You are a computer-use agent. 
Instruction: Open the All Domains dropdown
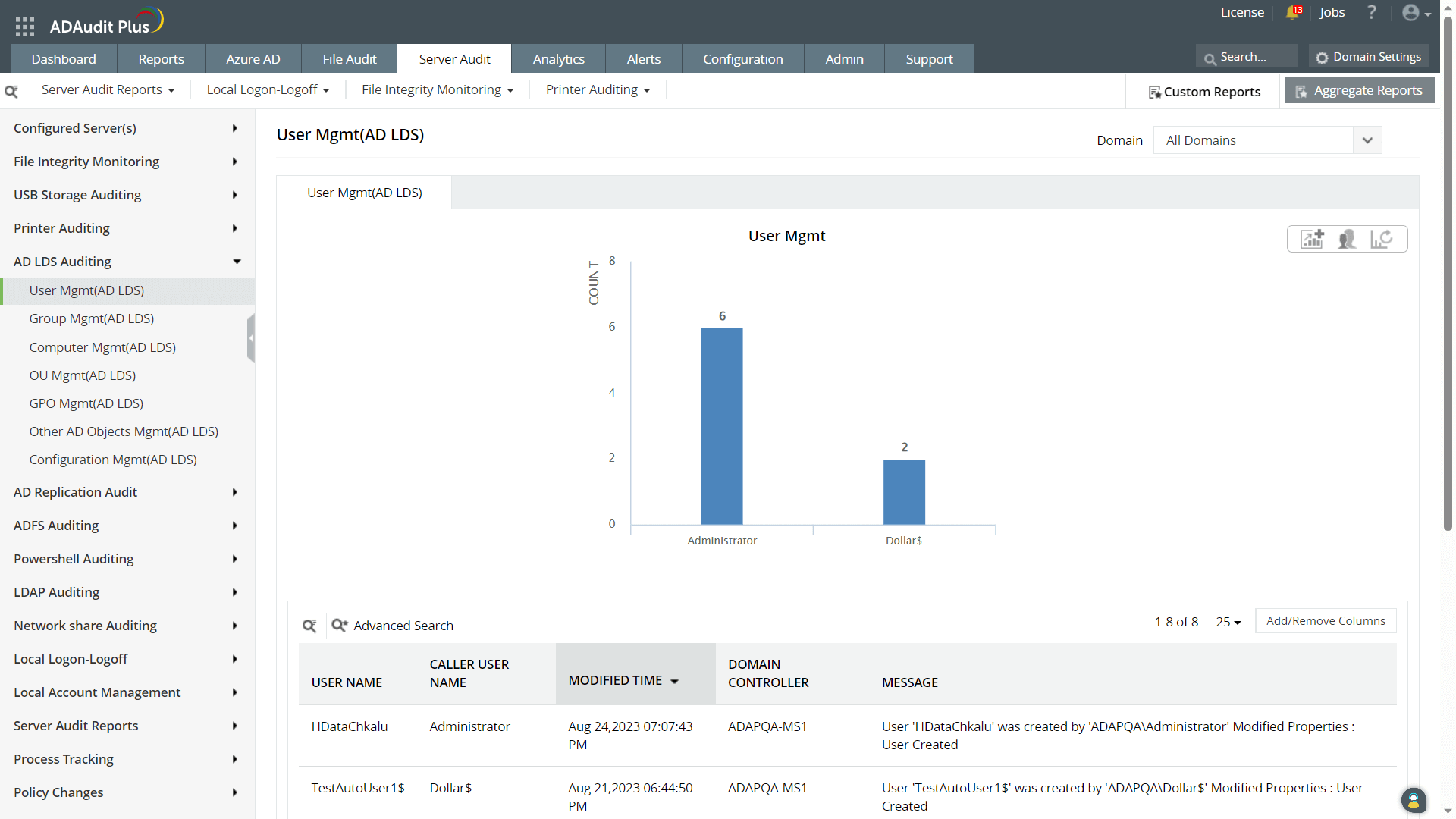[x=1266, y=140]
